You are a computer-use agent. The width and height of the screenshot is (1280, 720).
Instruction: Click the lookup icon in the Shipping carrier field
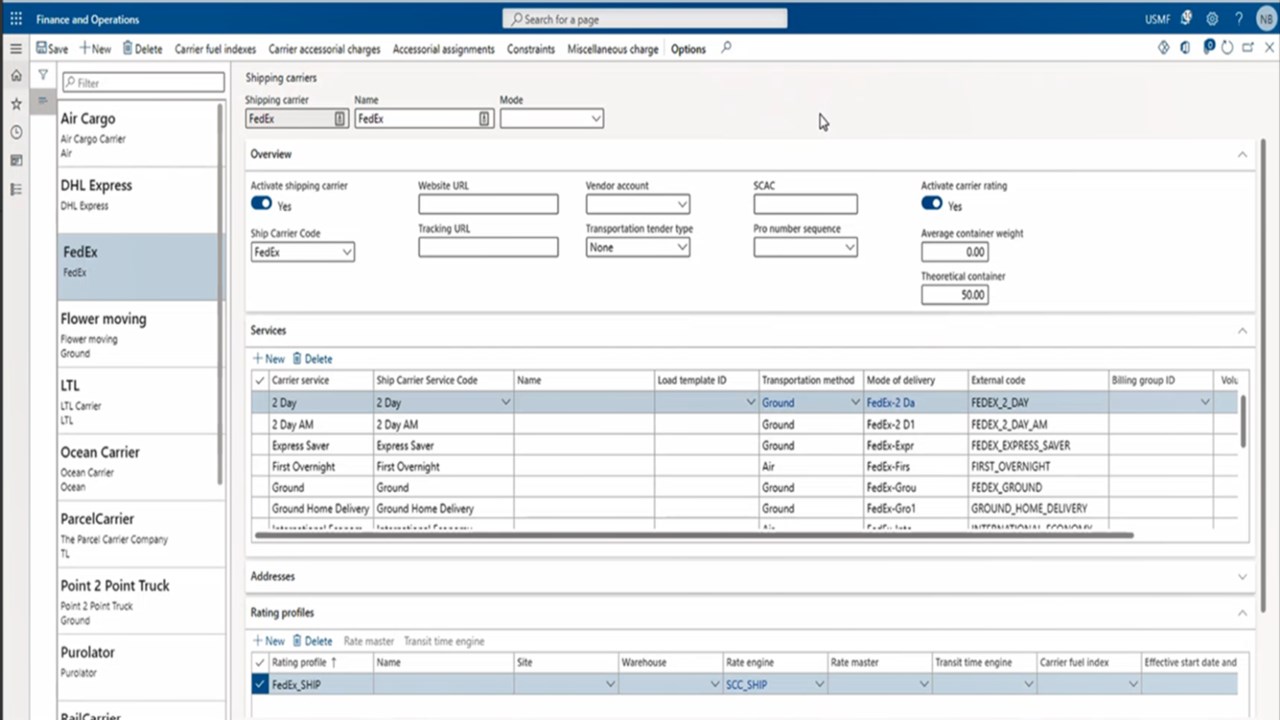(x=339, y=118)
